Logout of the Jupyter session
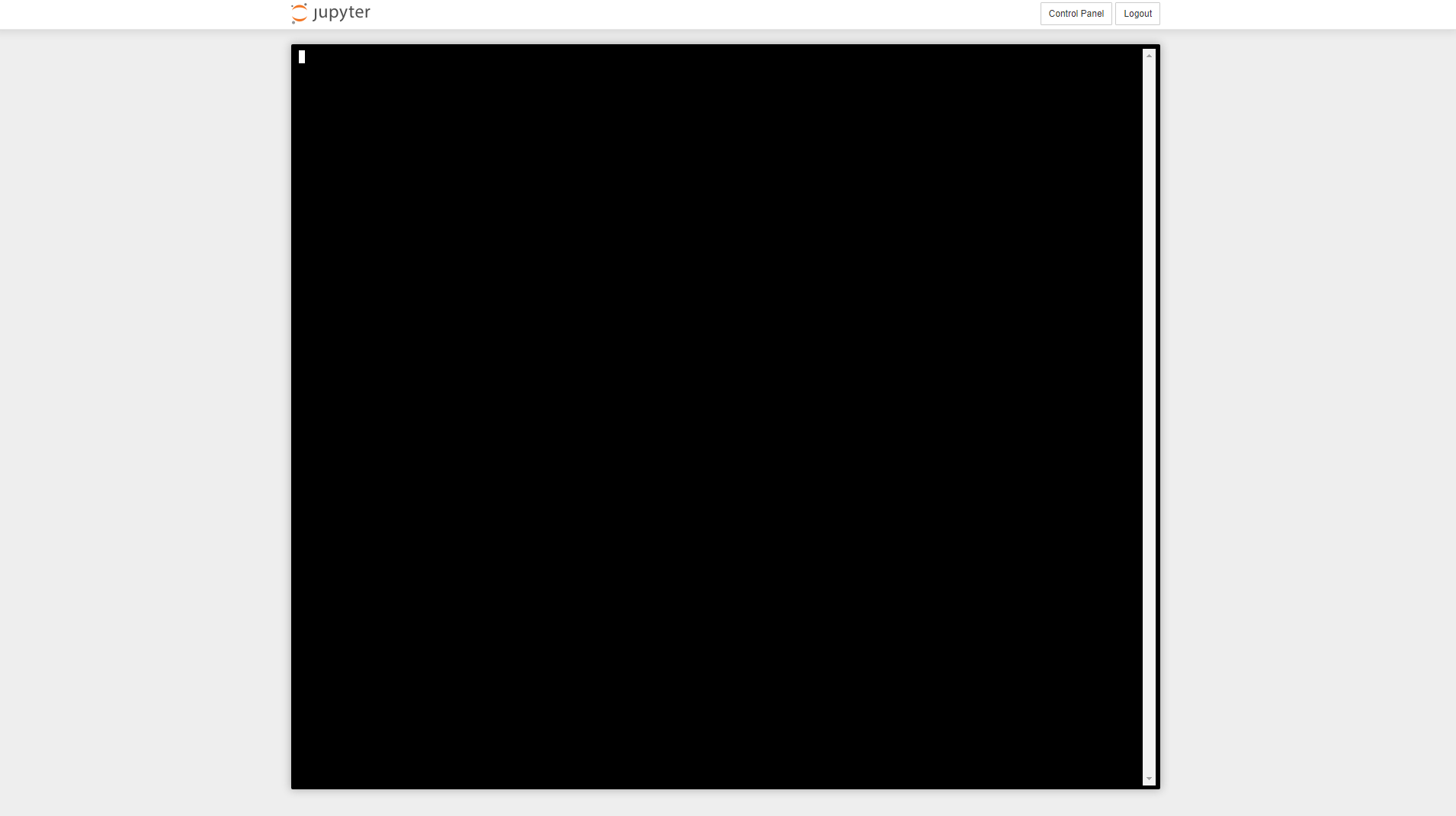The height and width of the screenshot is (816, 1456). [x=1137, y=13]
